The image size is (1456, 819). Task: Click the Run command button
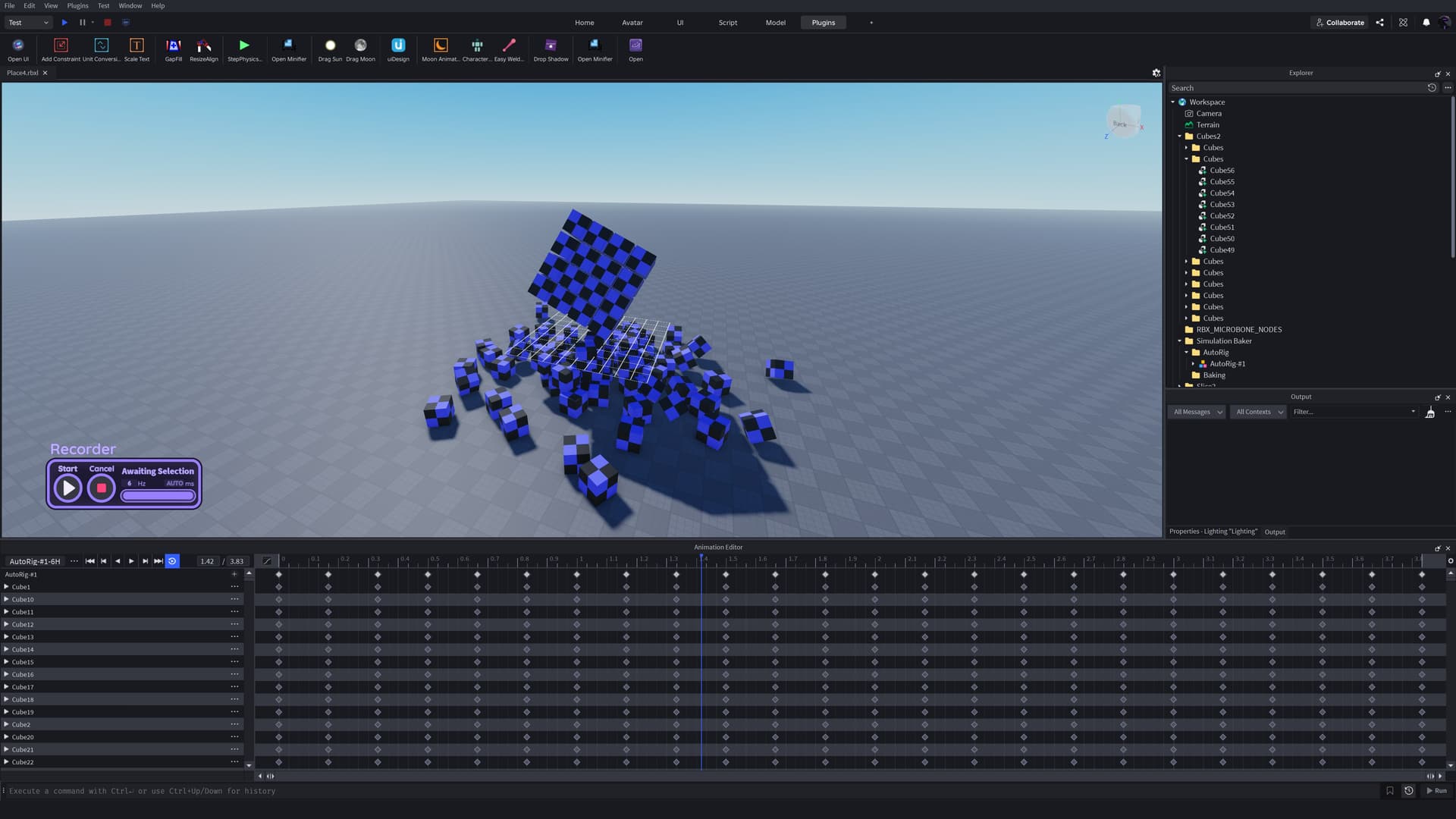(x=1437, y=791)
